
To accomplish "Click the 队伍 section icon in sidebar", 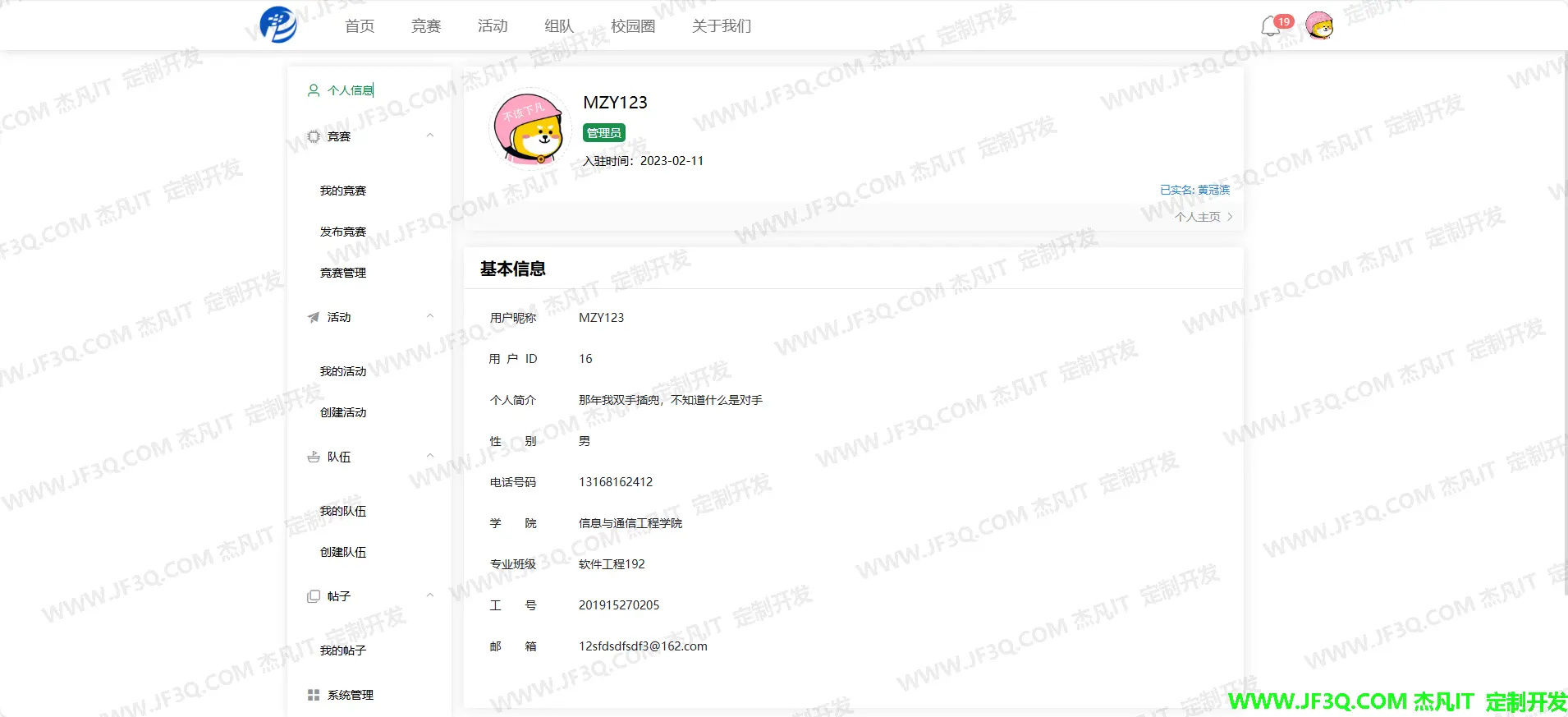I will (314, 457).
